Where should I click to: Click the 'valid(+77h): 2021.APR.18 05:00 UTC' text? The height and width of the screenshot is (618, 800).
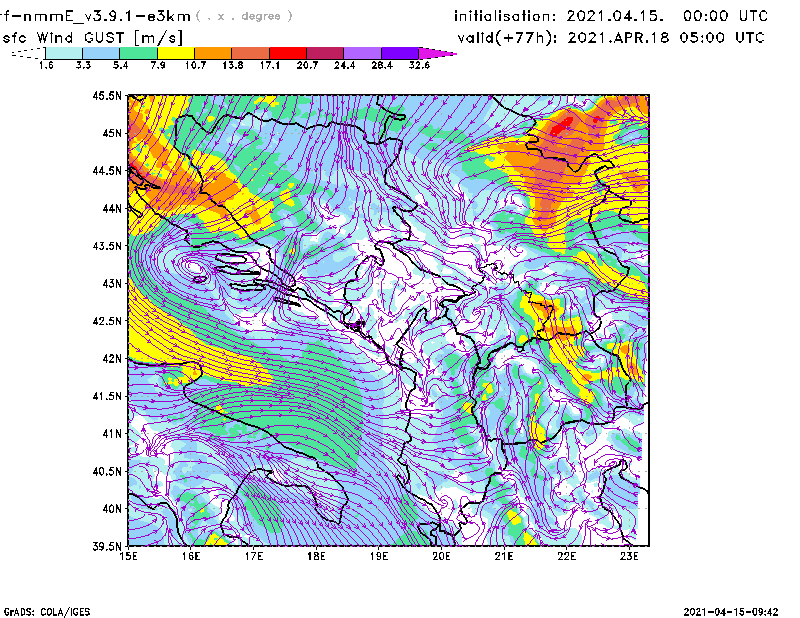[611, 38]
